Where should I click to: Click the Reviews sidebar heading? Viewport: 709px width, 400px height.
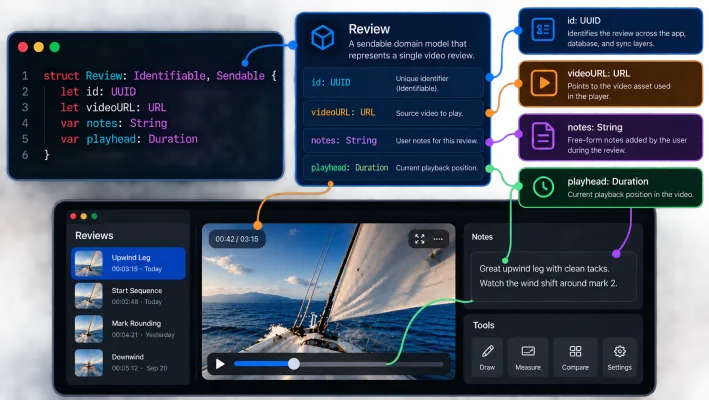tap(94, 235)
